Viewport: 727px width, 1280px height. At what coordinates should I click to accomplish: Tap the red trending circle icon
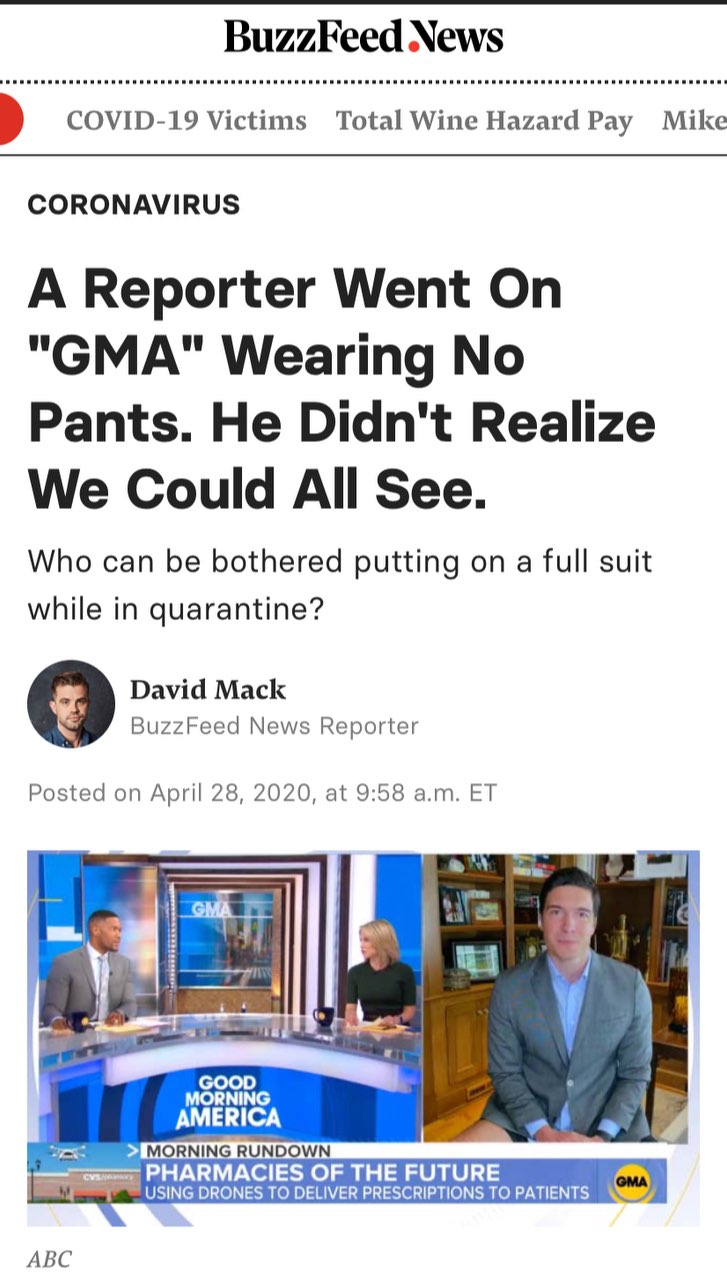click(x=9, y=120)
